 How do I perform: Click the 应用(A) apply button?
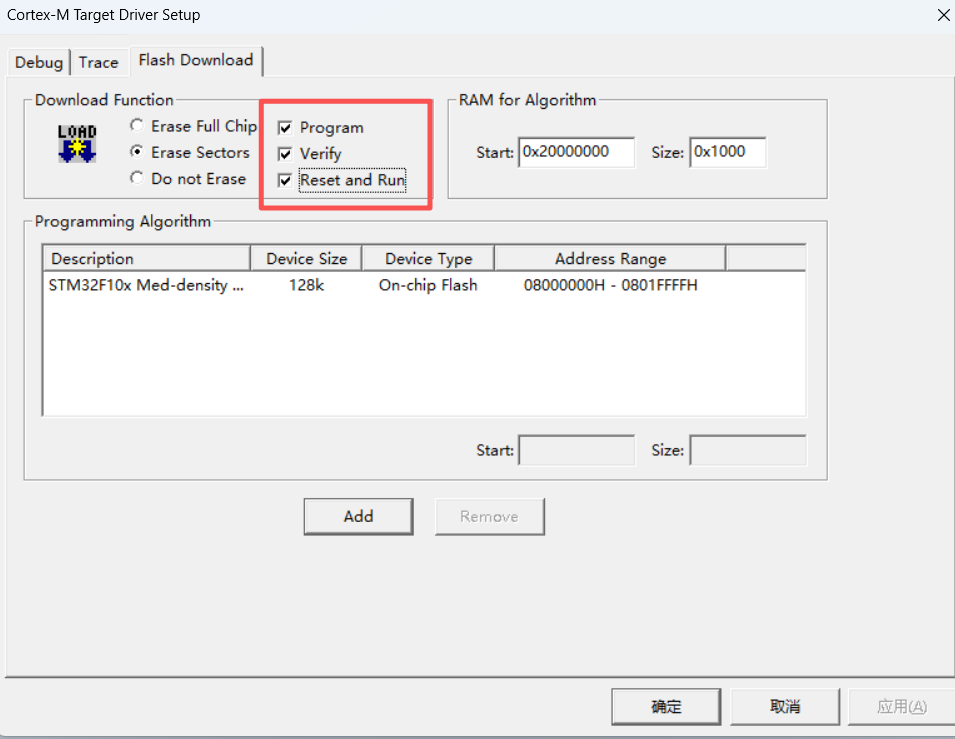[902, 707]
